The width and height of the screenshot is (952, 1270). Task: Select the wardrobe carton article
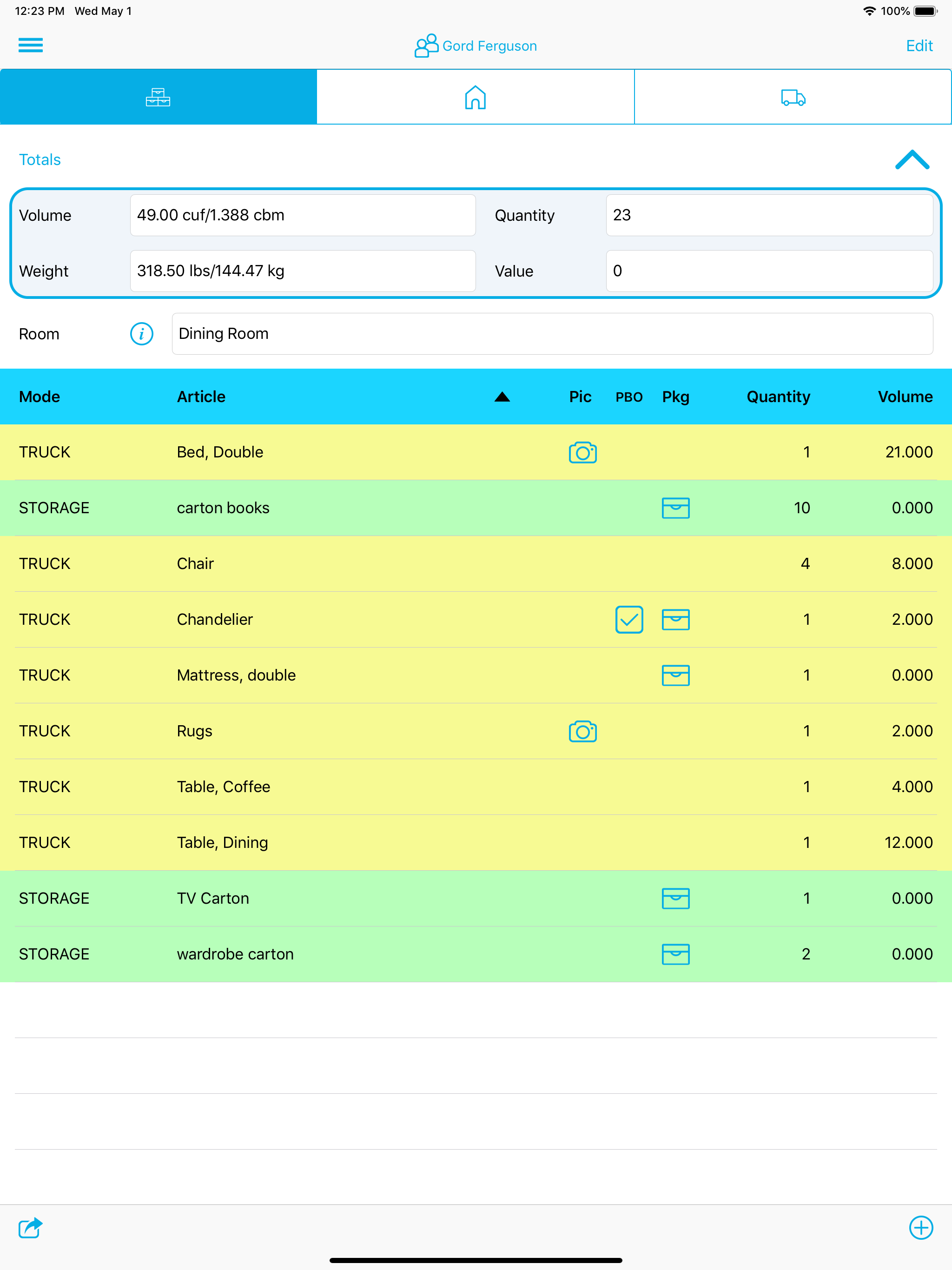[x=235, y=953]
